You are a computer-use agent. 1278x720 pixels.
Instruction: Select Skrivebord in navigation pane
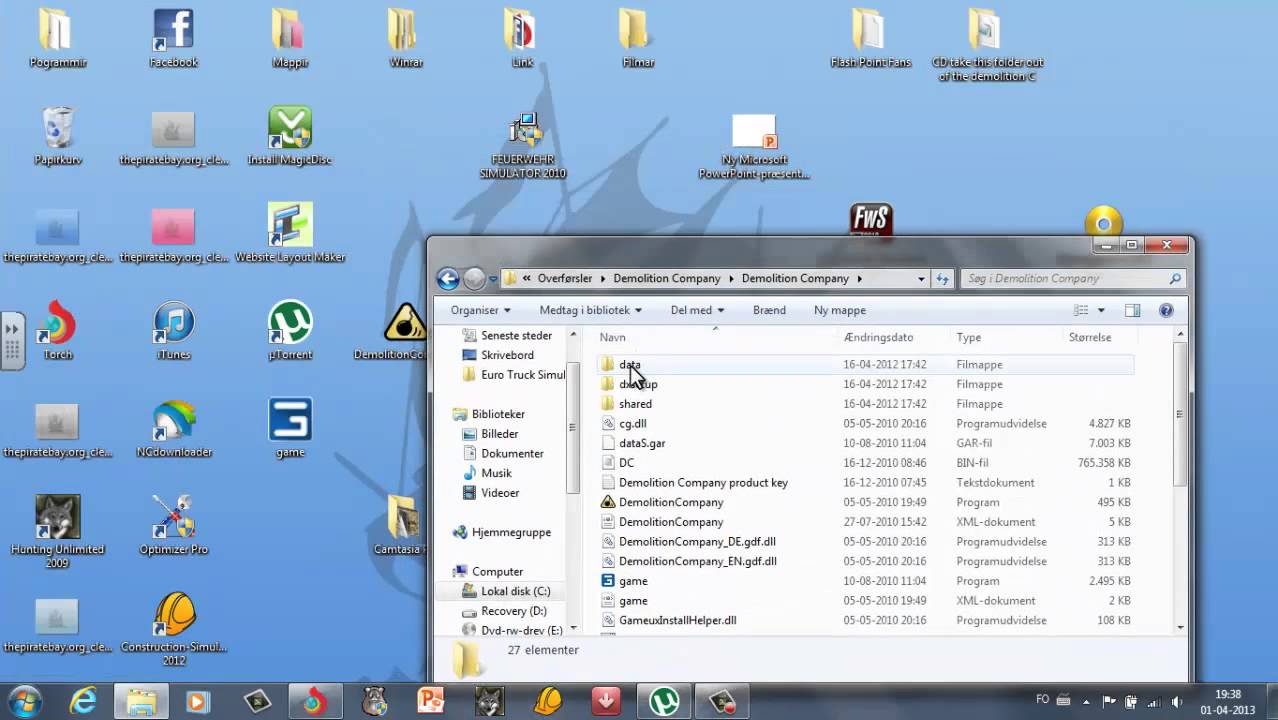click(x=498, y=355)
